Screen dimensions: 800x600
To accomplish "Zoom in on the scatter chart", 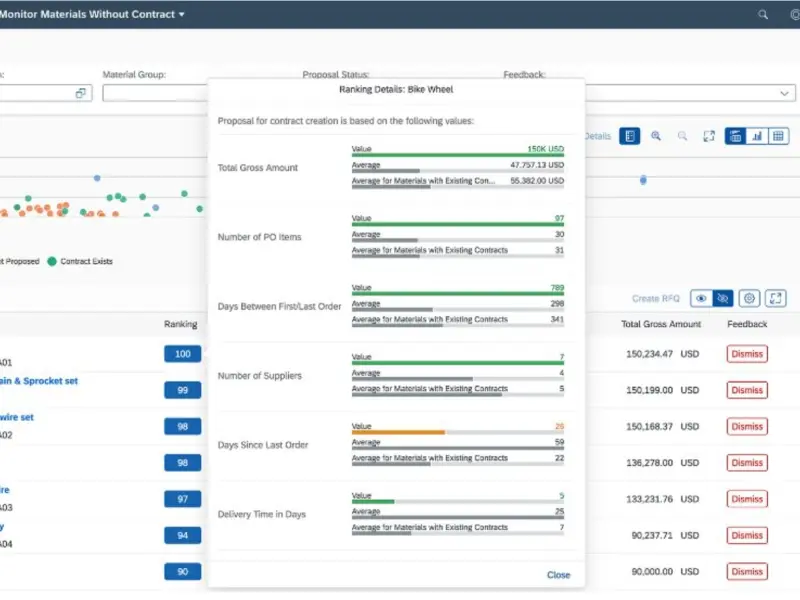I will click(656, 136).
